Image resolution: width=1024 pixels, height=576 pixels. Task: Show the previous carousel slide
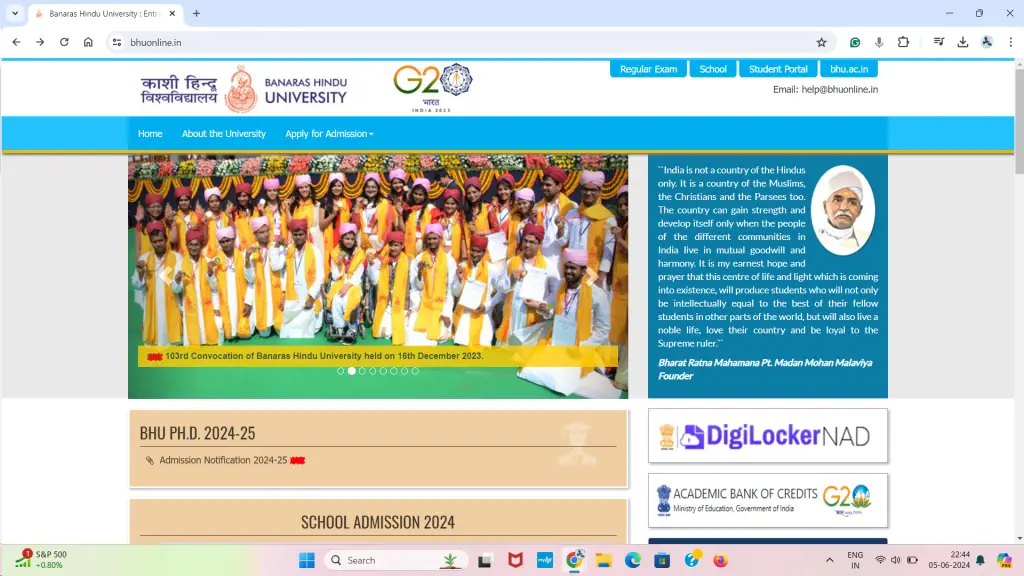pos(166,276)
